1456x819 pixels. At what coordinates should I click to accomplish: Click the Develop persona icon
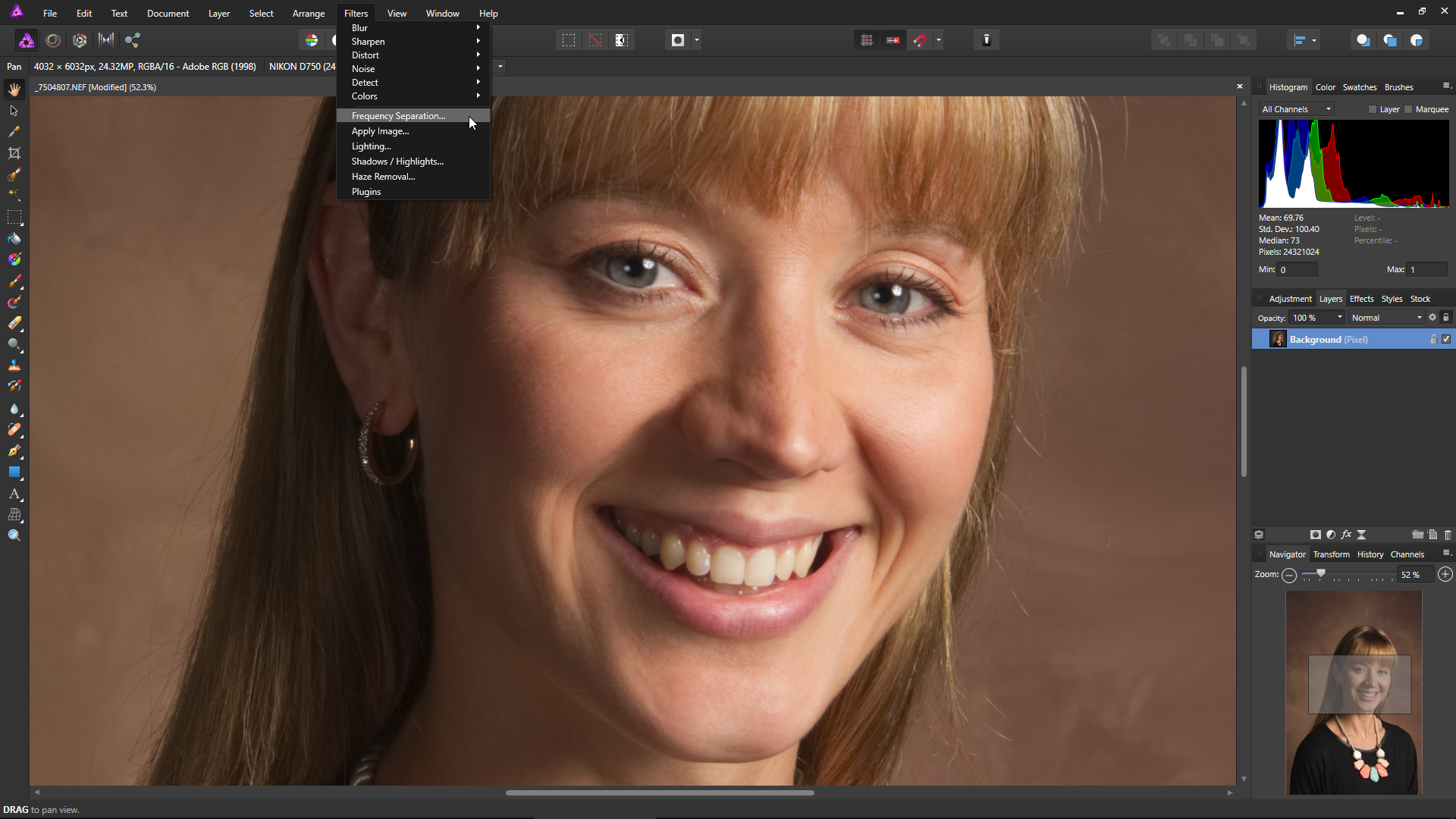pyautogui.click(x=80, y=40)
